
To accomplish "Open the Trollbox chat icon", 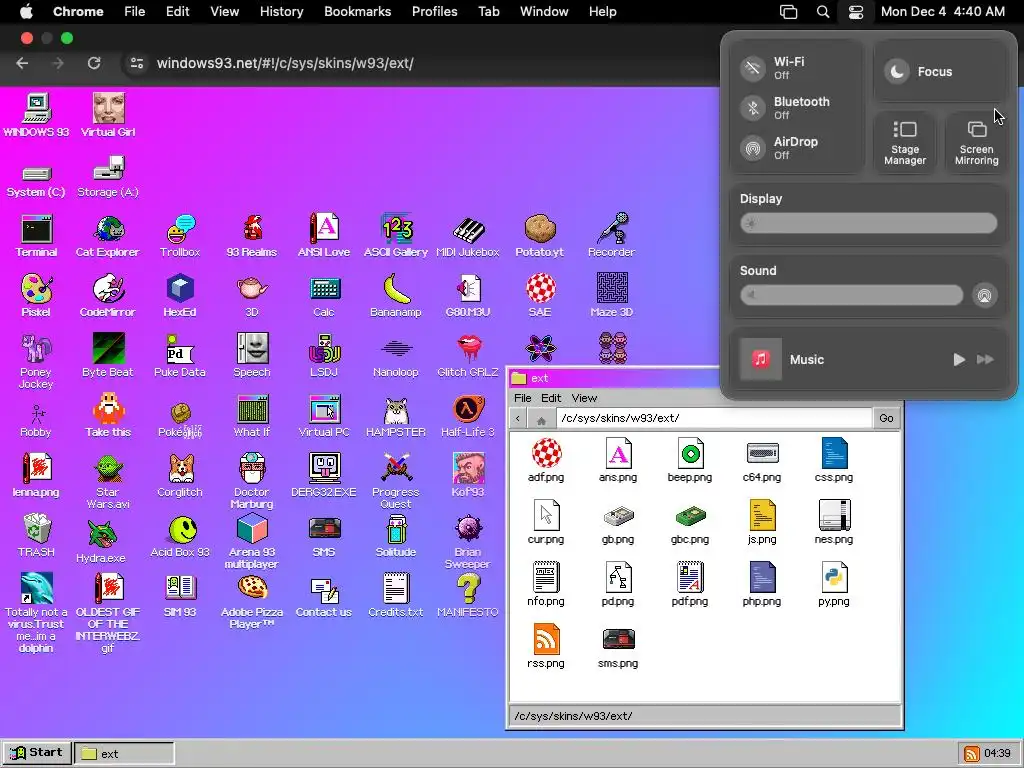I will [x=180, y=236].
